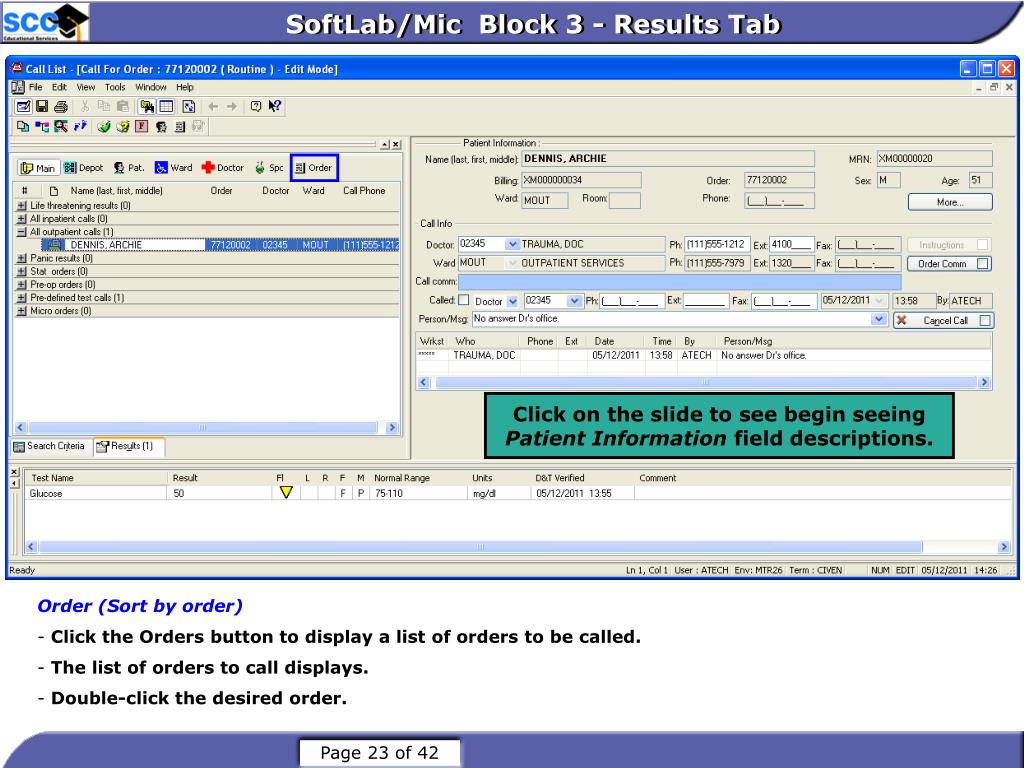Viewport: 1024px width, 768px height.
Task: Save using the floppy disk icon
Action: click(42, 106)
